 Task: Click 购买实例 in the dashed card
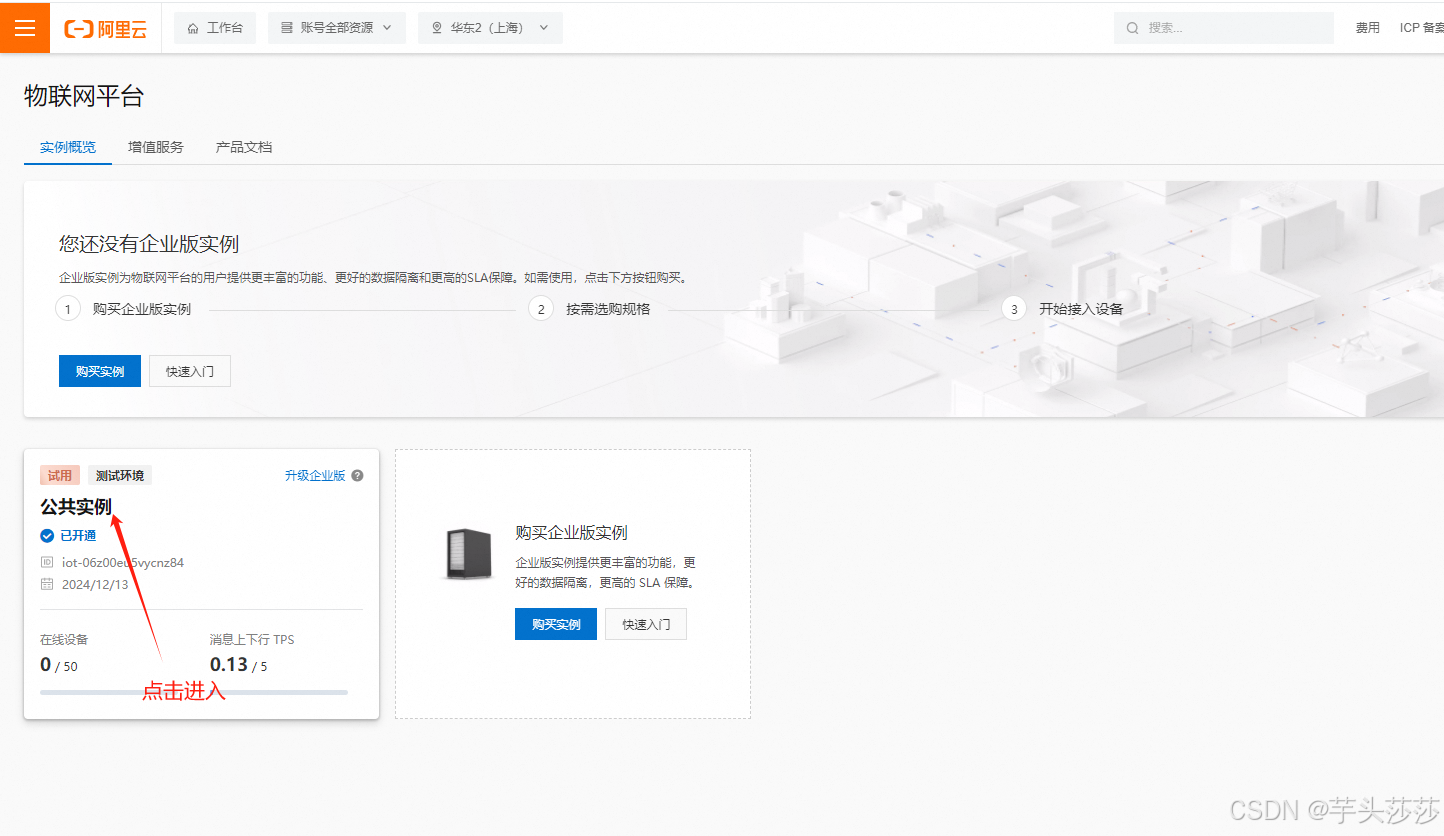[556, 624]
